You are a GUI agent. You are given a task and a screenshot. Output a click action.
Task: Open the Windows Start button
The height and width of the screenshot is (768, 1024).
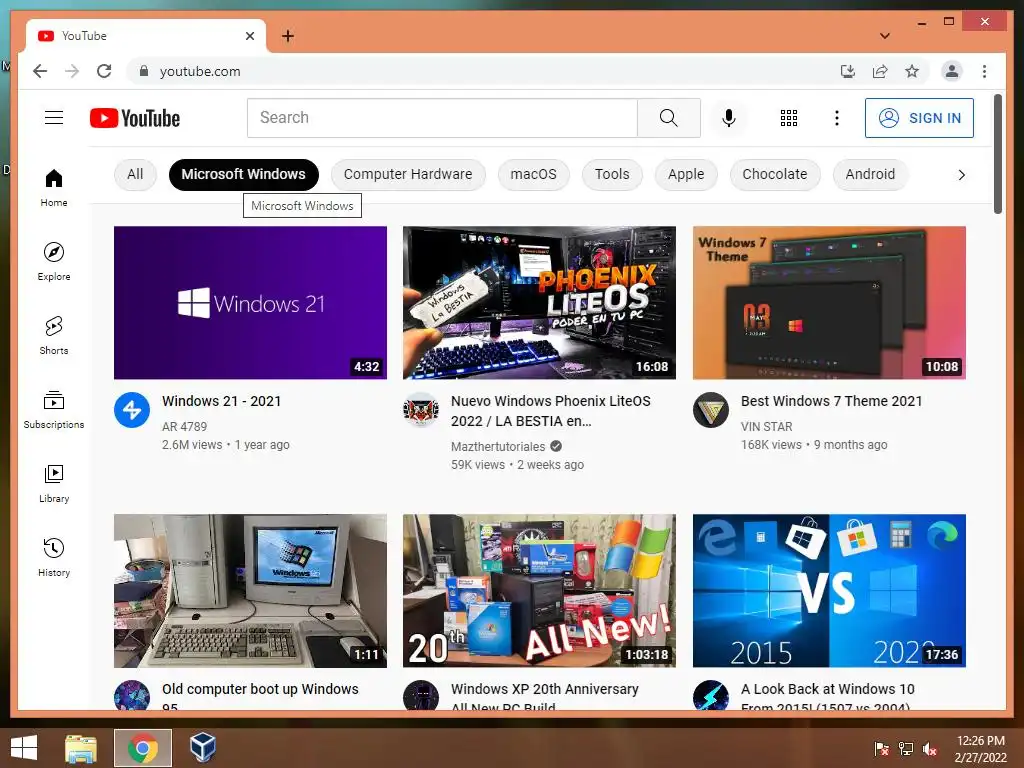pyautogui.click(x=24, y=748)
